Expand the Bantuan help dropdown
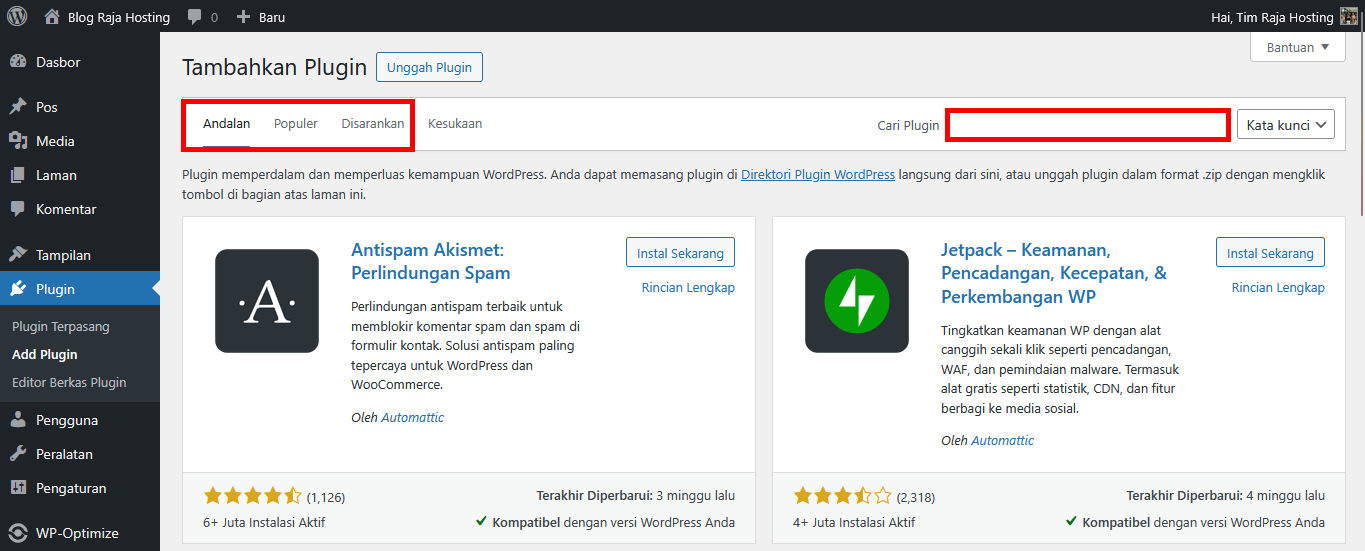The image size is (1365, 551). 1298,47
